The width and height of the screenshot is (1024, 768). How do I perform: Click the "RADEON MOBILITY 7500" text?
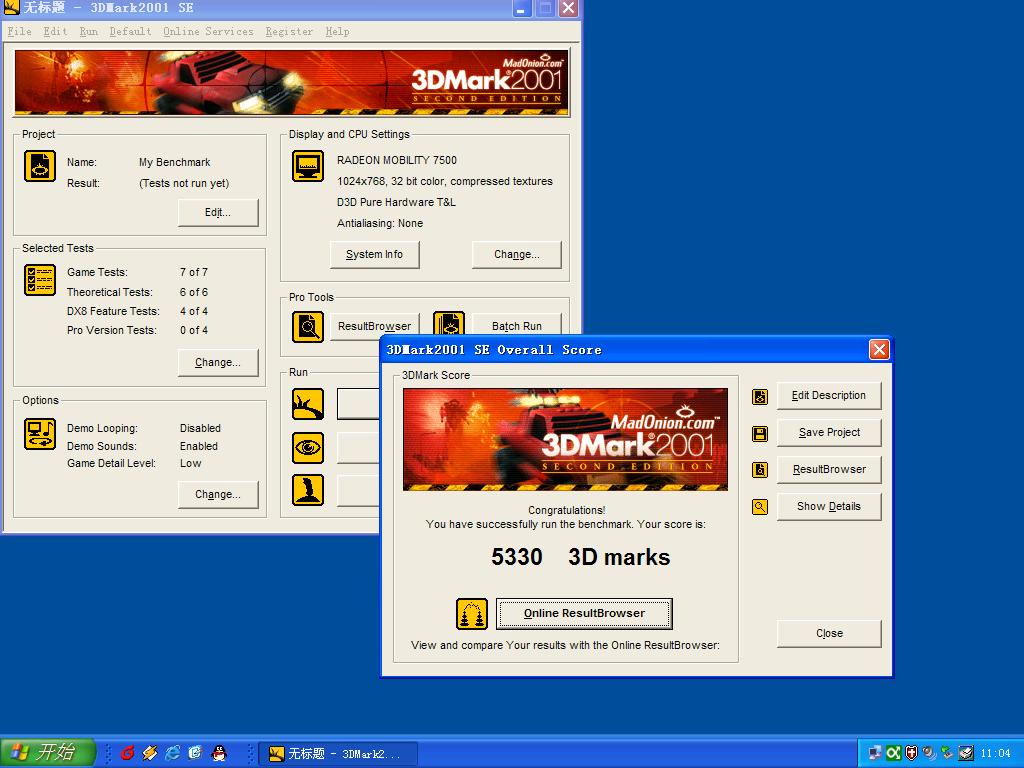pyautogui.click(x=396, y=160)
